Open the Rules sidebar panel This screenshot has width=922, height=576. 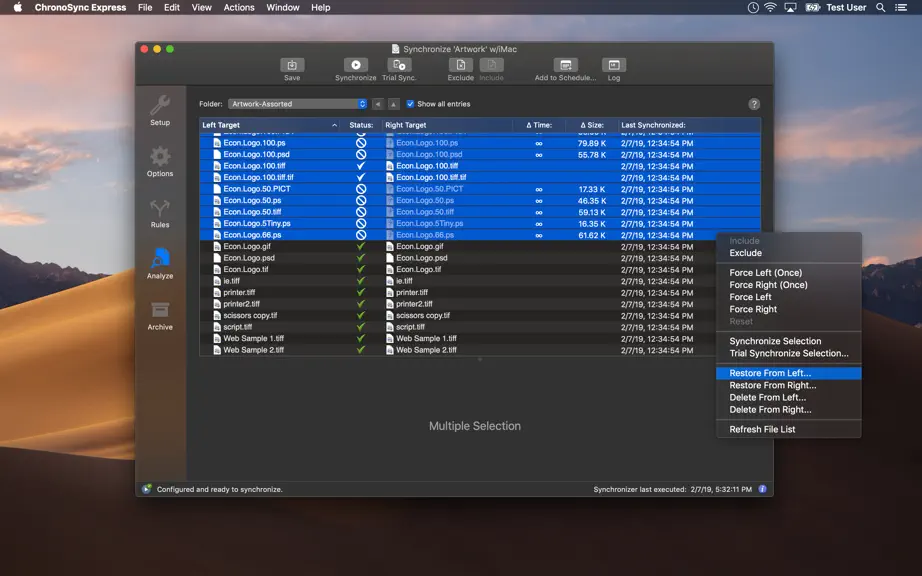(160, 213)
